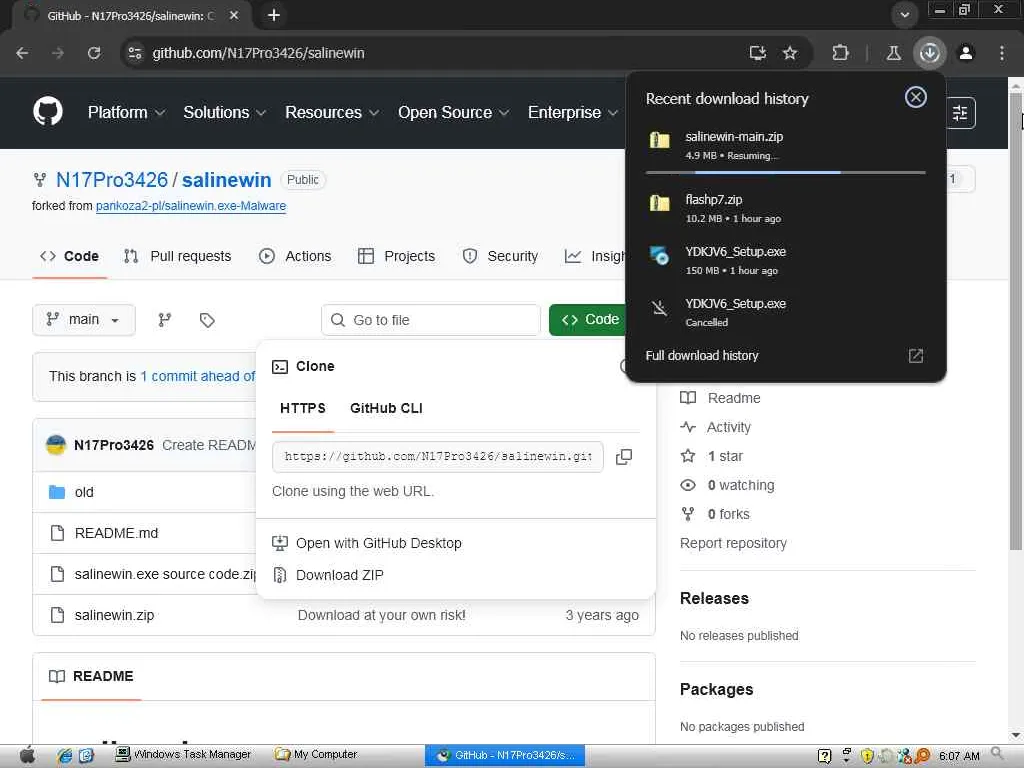
Task: Click install app icon in address bar
Action: 758,53
